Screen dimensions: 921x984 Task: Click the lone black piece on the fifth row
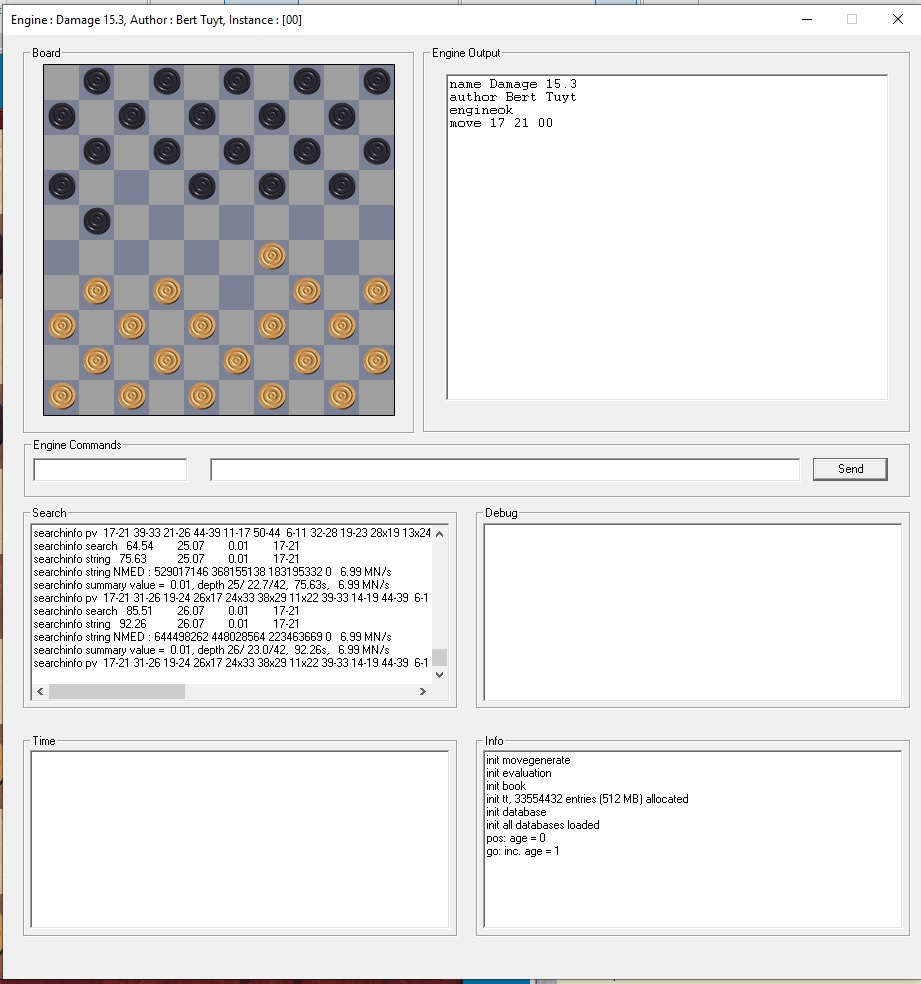(97, 221)
